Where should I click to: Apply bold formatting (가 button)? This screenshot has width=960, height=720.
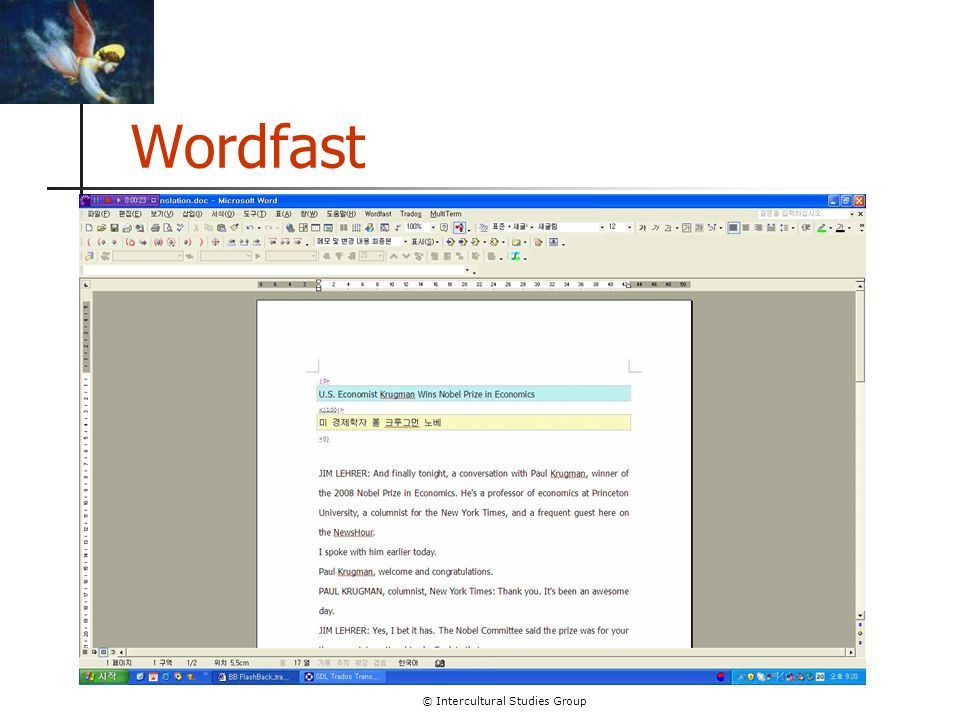(642, 228)
